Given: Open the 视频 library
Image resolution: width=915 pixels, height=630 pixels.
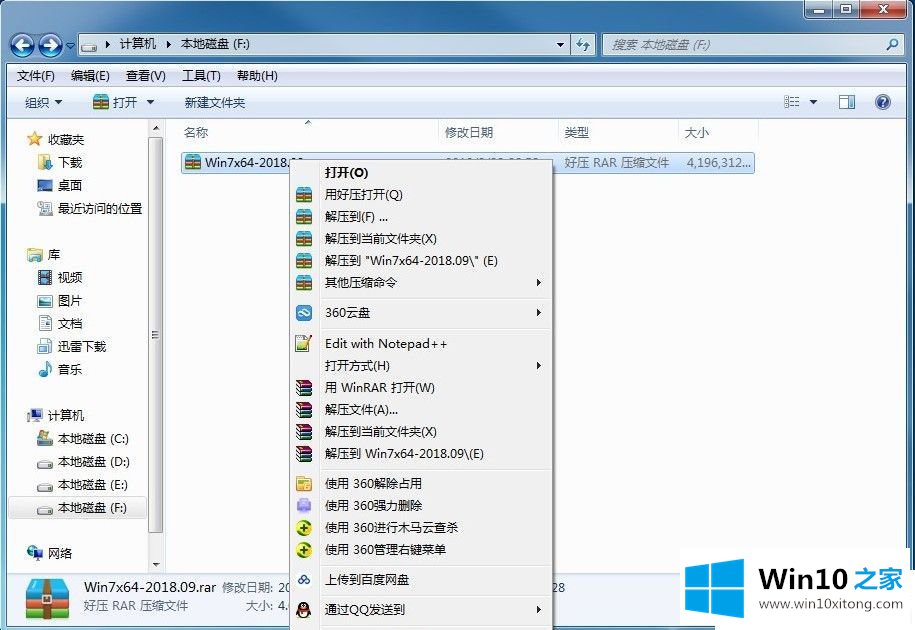Looking at the screenshot, I should (60, 277).
